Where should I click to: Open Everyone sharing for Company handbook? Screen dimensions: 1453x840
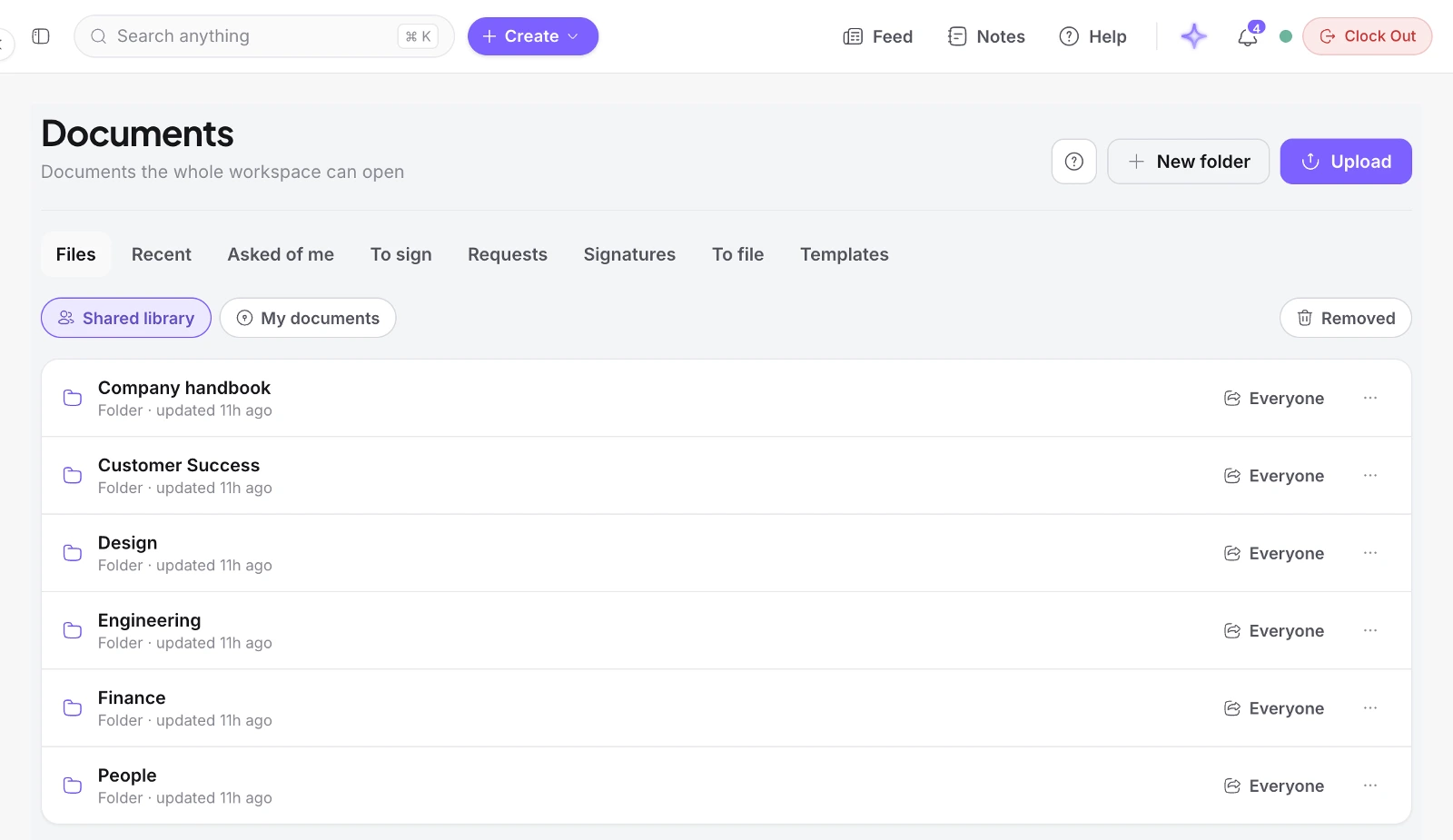[x=1274, y=398]
